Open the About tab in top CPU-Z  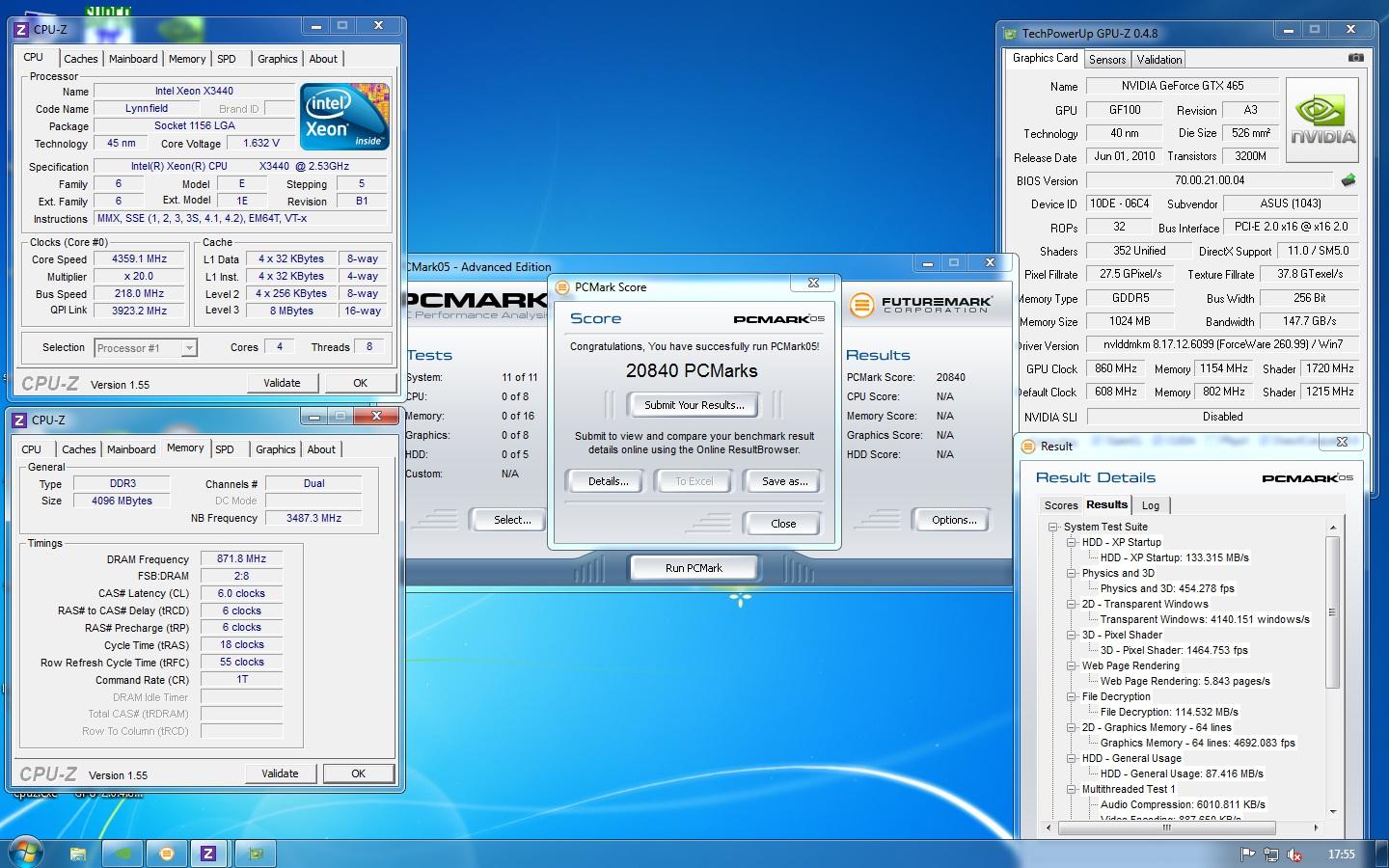(x=323, y=59)
